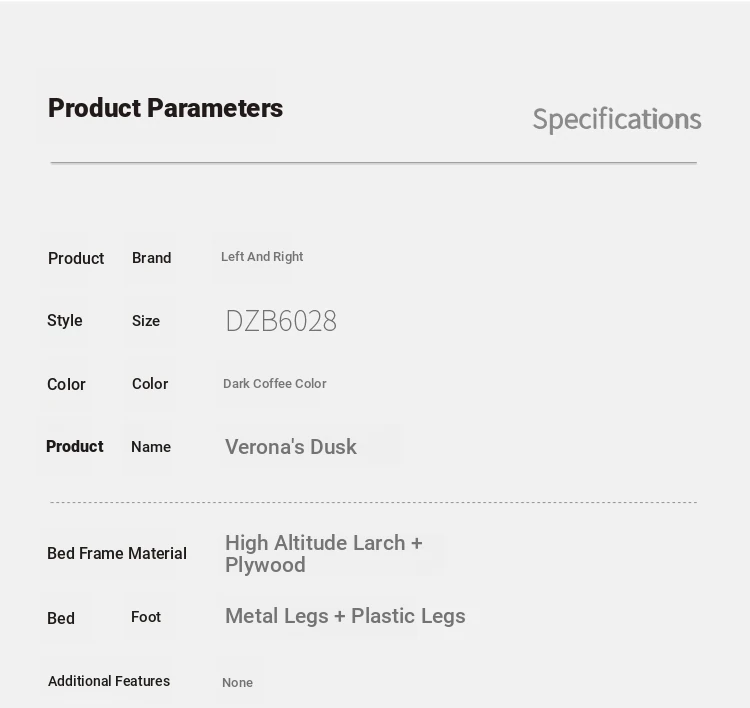The width and height of the screenshot is (750, 708).
Task: Click the Bed label beside Foot
Action: (x=61, y=619)
